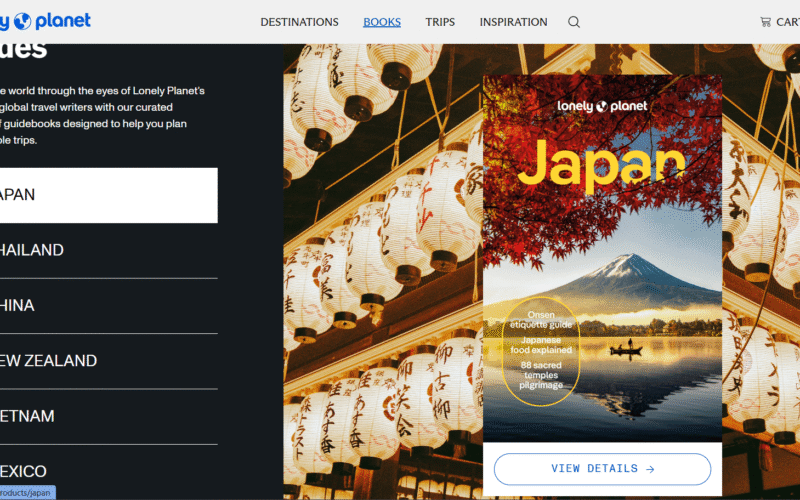
Task: Open search via the magnifying glass icon
Action: click(574, 22)
